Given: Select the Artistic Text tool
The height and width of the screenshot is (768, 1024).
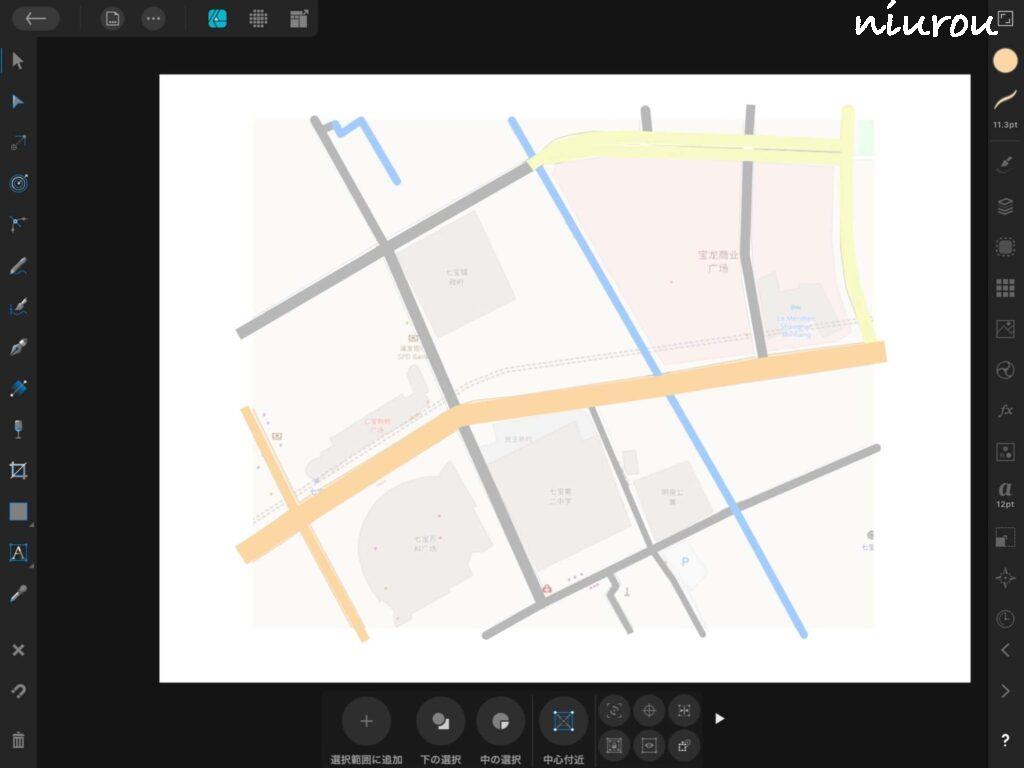Looking at the screenshot, I should pyautogui.click(x=17, y=552).
